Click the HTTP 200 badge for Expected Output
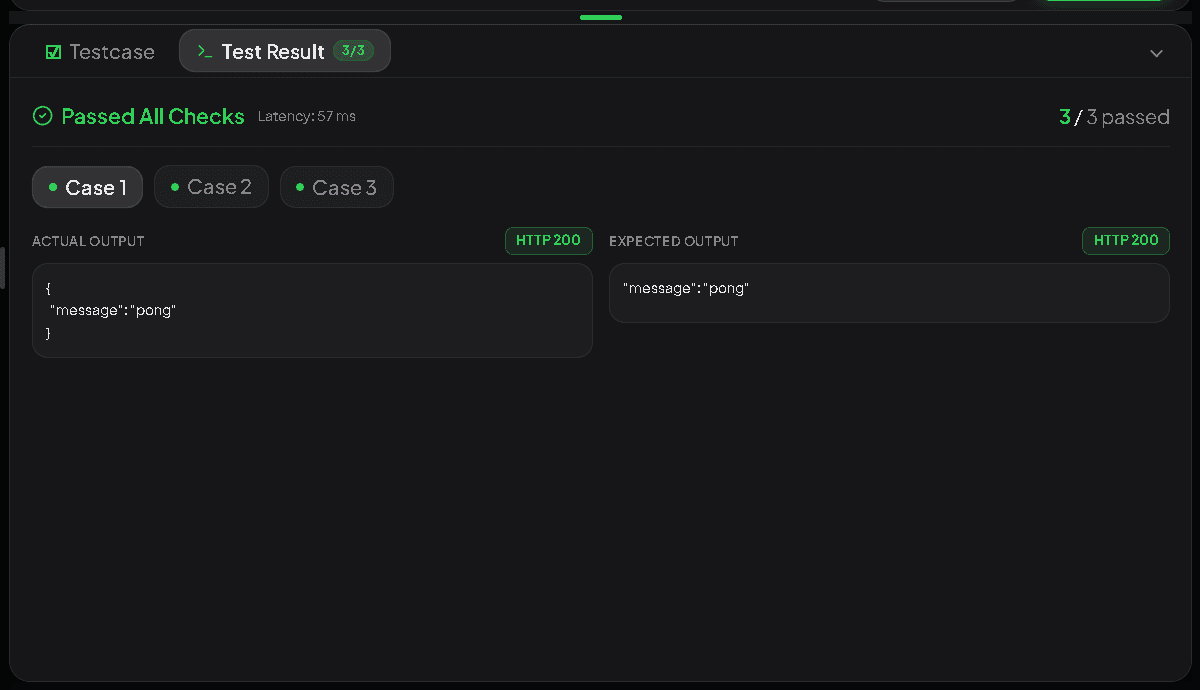Screen dimensions: 1200x690 tap(1126, 241)
